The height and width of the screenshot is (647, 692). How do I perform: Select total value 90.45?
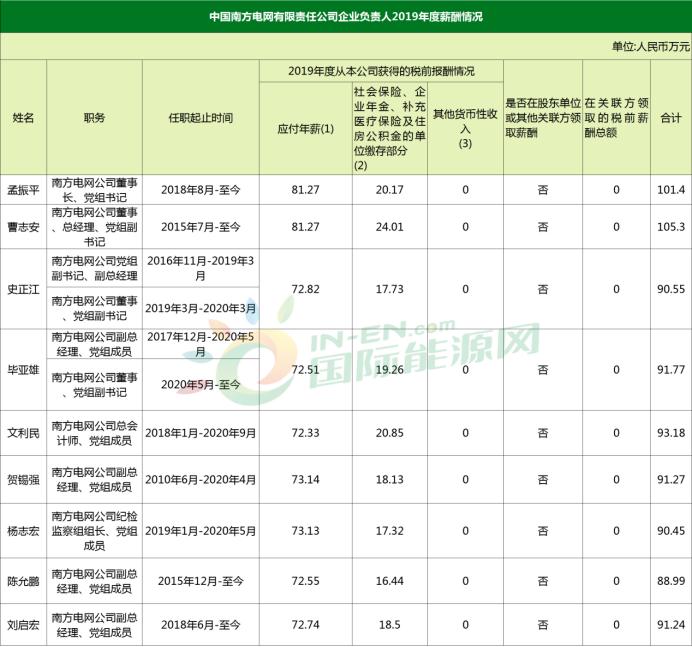671,531
